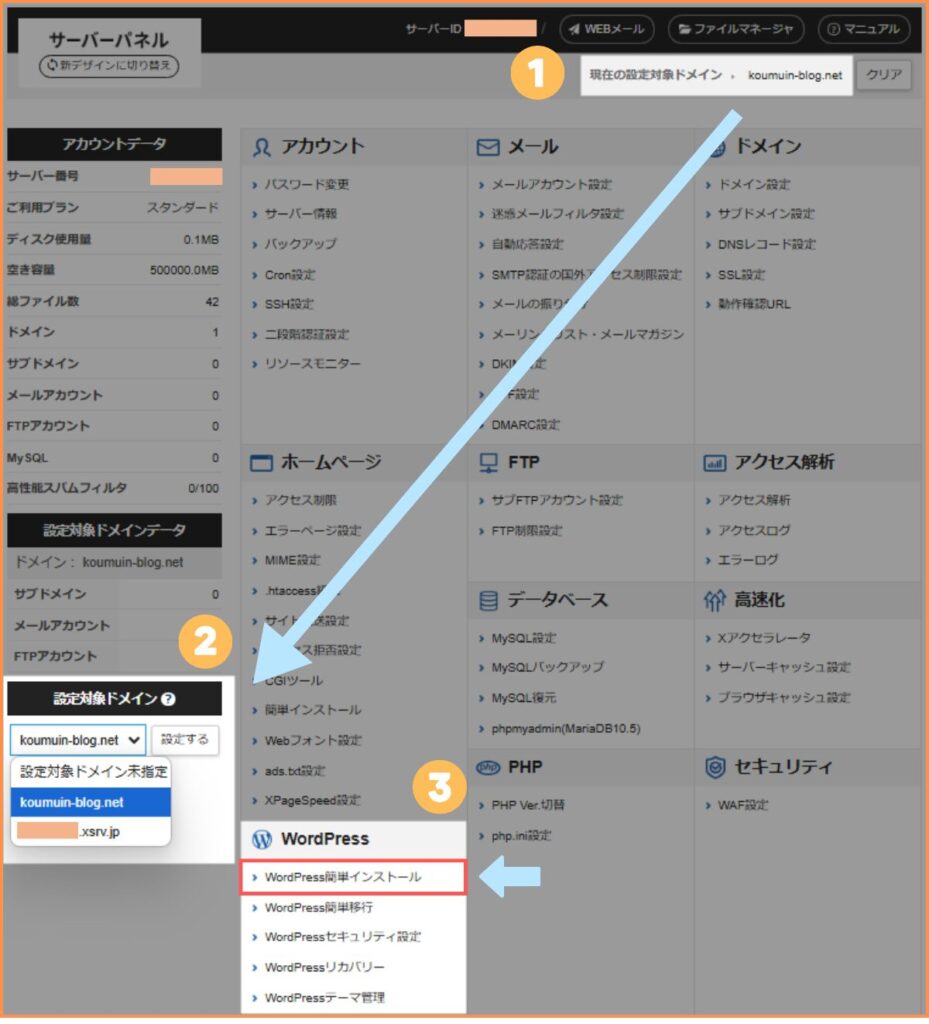Go to XPageSpeed設定
The image size is (929, 1024).
click(312, 801)
